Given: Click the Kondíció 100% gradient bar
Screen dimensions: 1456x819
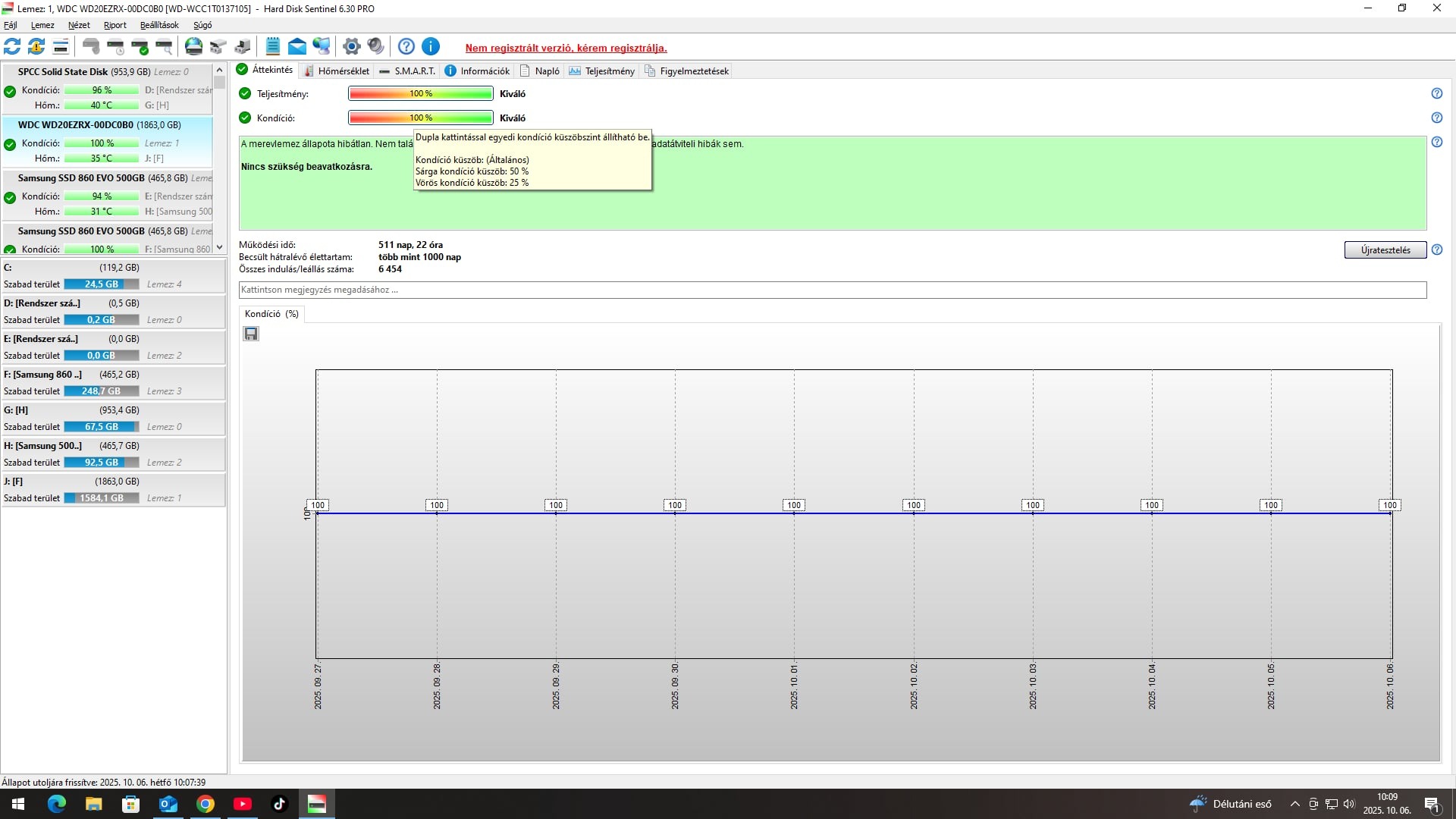Looking at the screenshot, I should point(420,118).
